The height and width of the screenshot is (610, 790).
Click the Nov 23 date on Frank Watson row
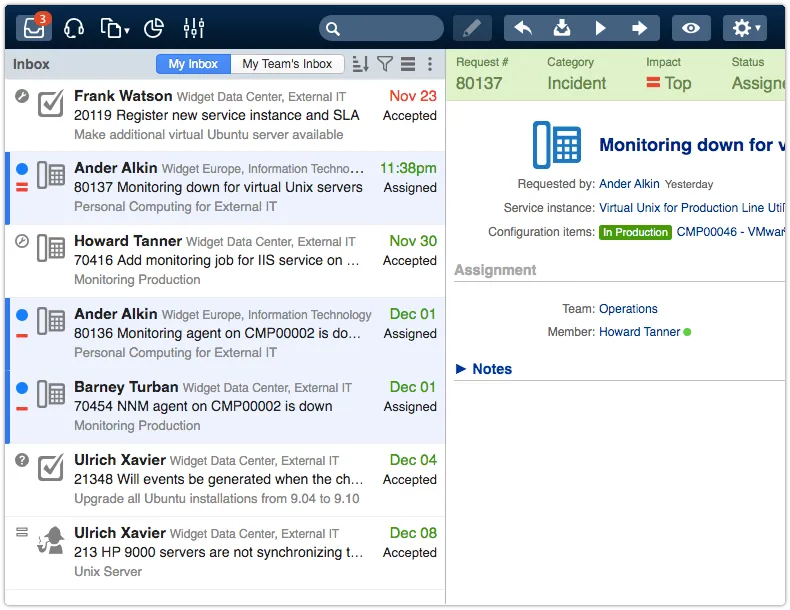tap(413, 96)
